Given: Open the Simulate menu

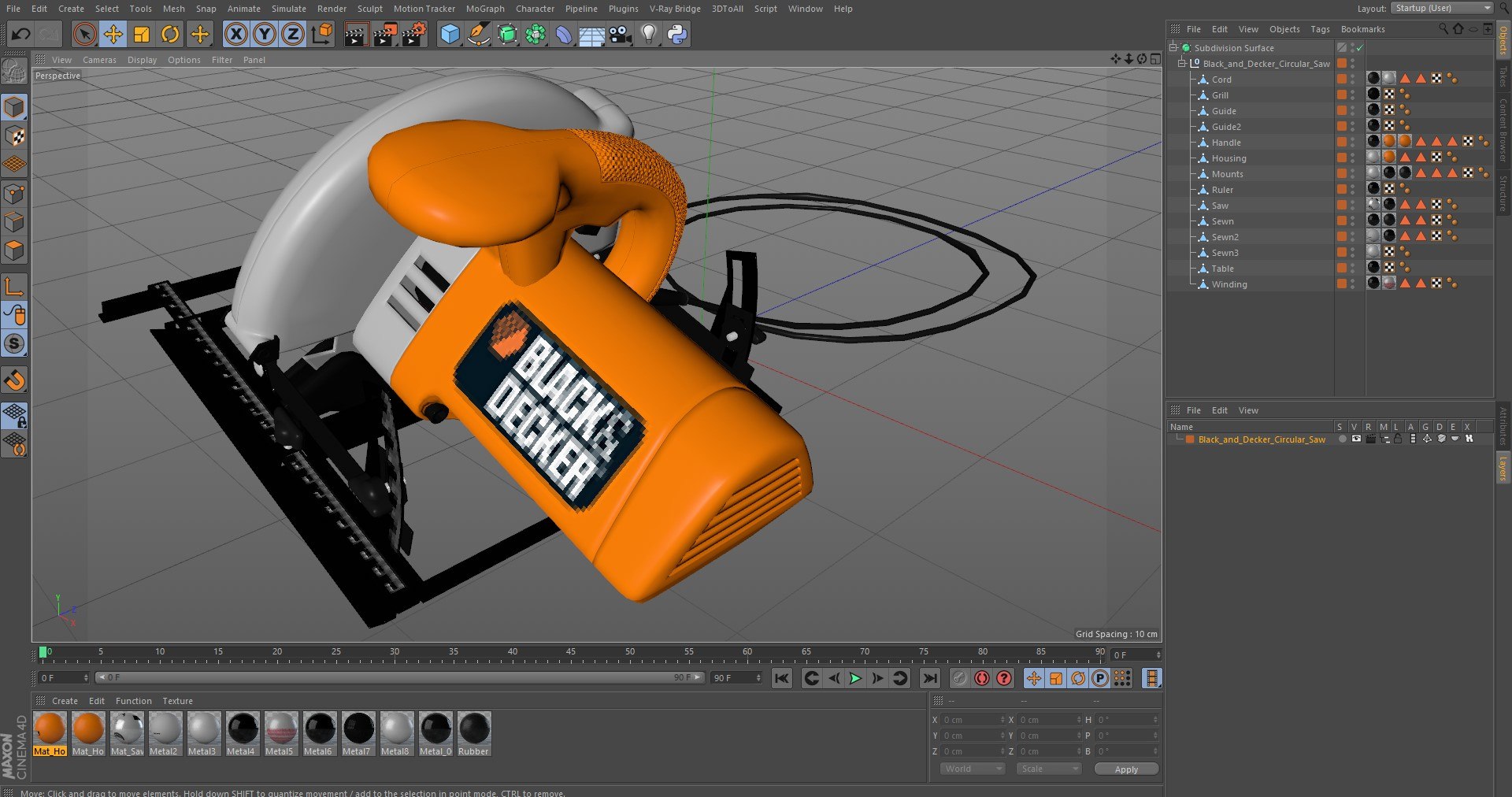Looking at the screenshot, I should pos(289,9).
